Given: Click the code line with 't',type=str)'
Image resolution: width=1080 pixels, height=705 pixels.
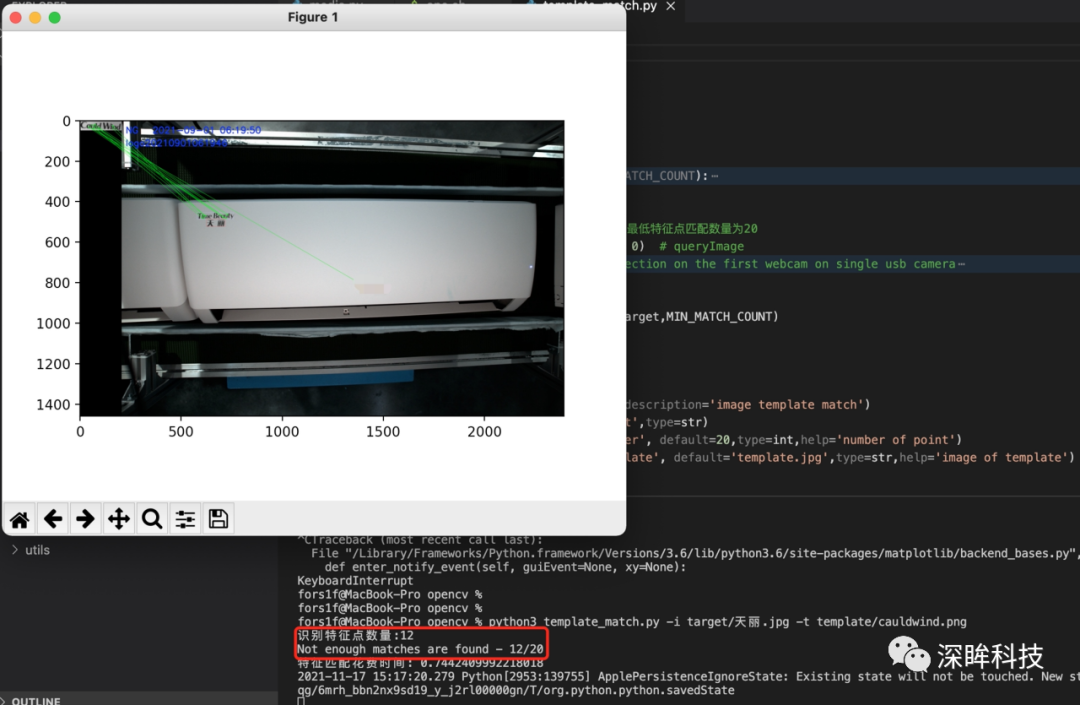Looking at the screenshot, I should 667,422.
